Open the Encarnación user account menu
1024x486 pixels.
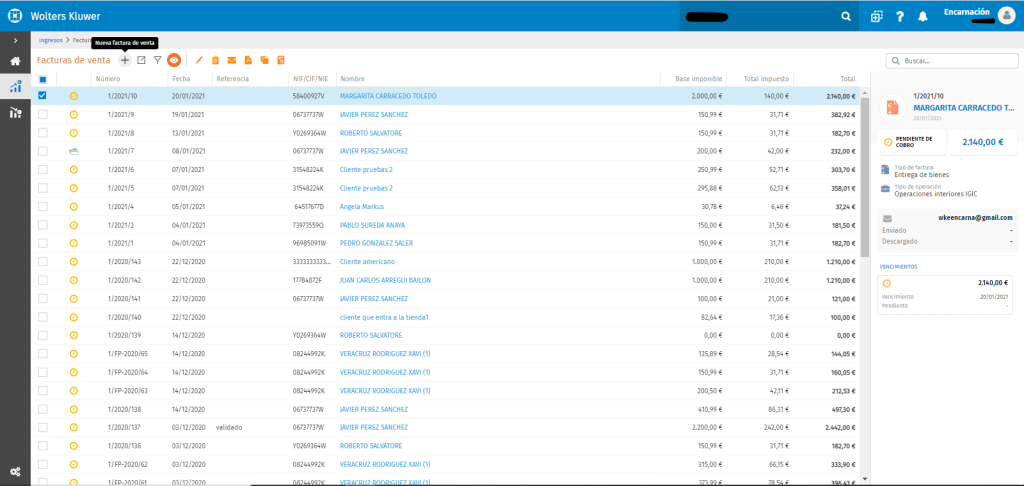click(x=980, y=16)
